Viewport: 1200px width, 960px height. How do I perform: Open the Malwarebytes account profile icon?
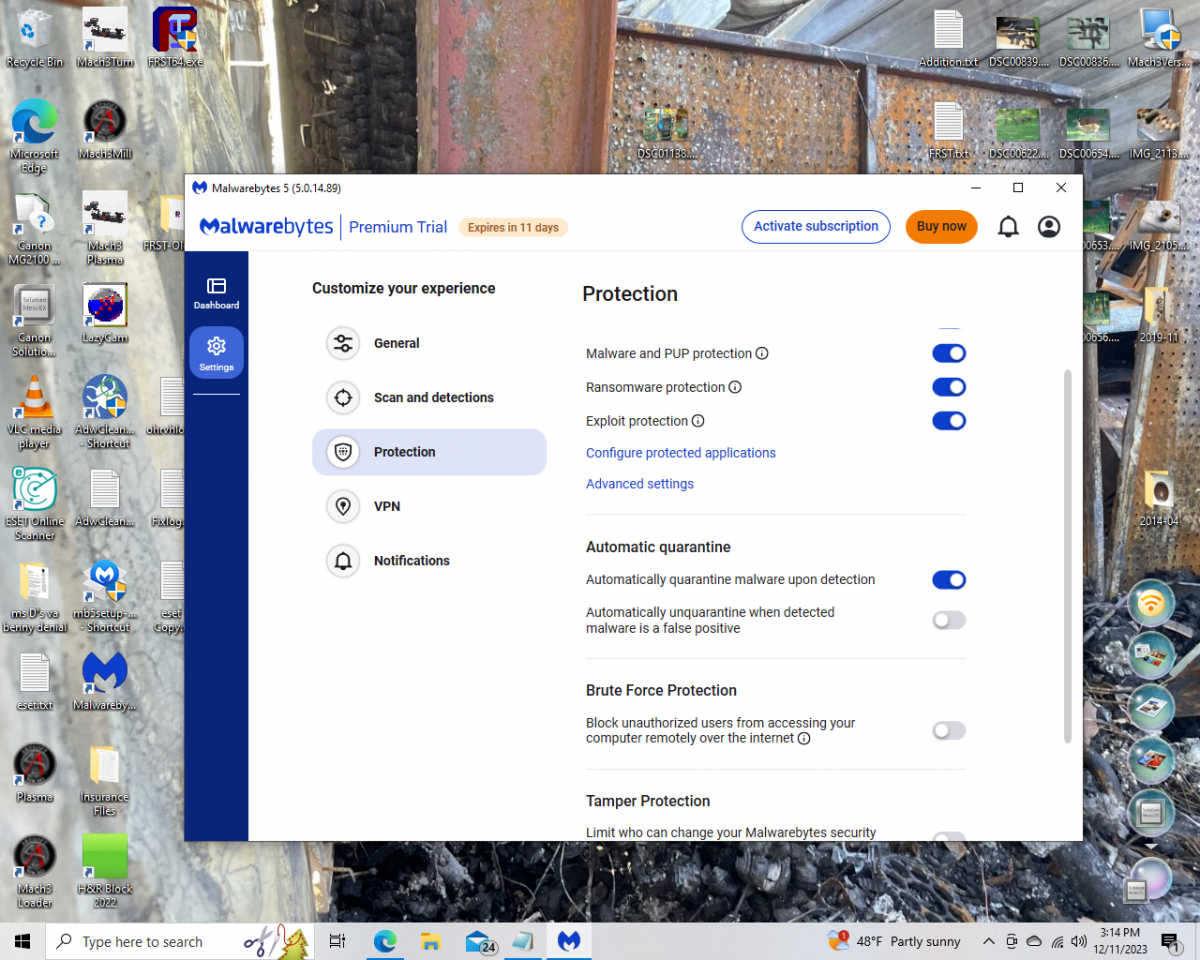pyautogui.click(x=1049, y=227)
